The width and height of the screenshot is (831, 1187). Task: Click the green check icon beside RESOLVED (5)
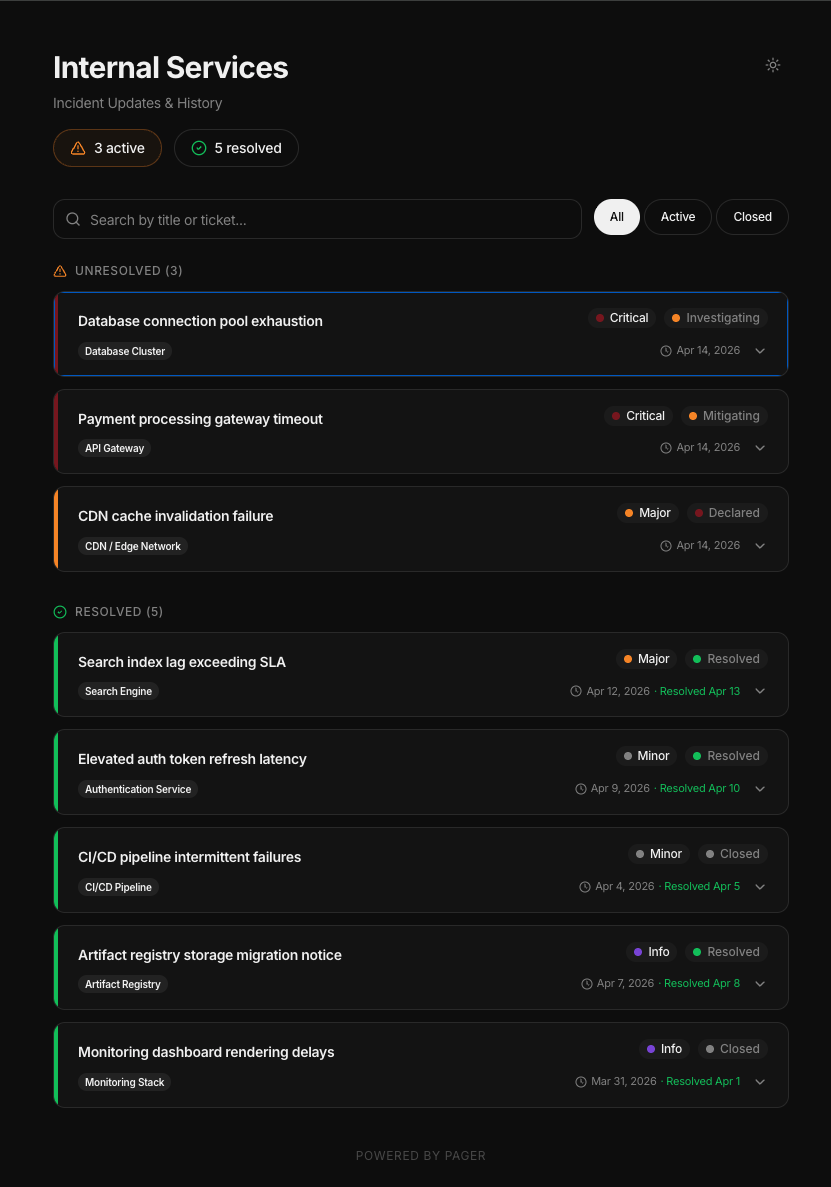(59, 611)
